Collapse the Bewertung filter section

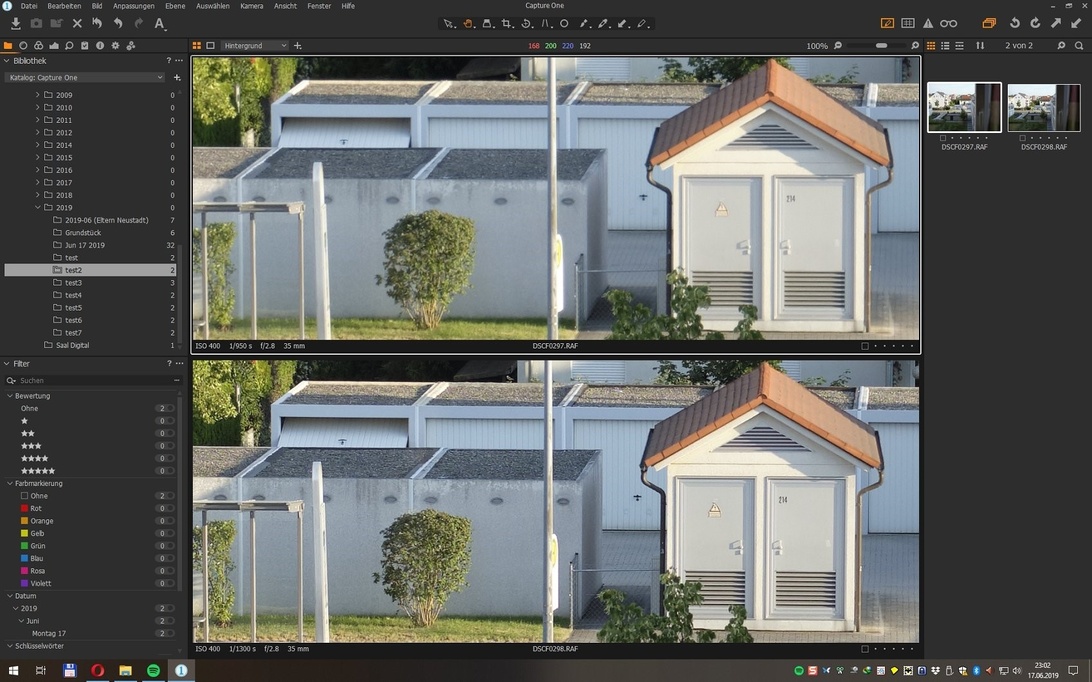click(11, 396)
